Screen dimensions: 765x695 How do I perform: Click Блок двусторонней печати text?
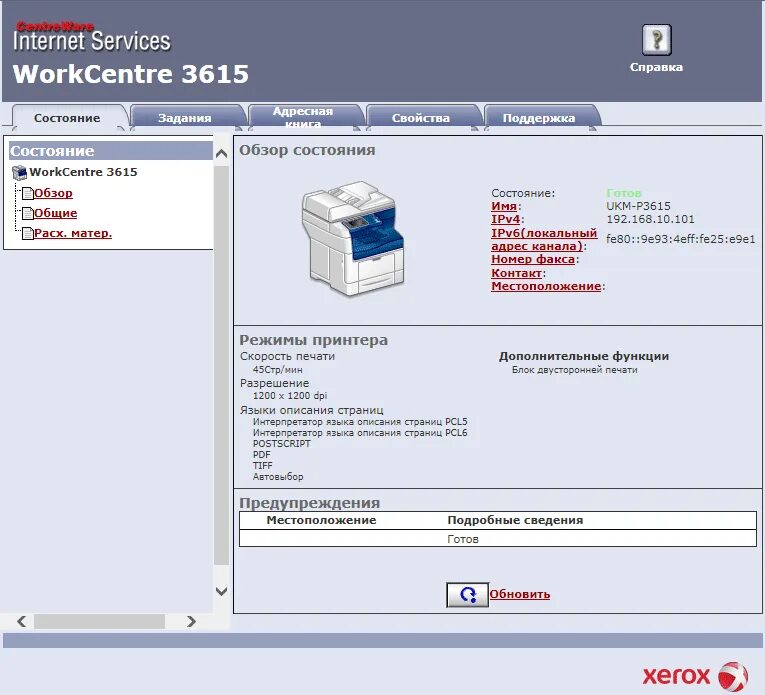point(575,370)
